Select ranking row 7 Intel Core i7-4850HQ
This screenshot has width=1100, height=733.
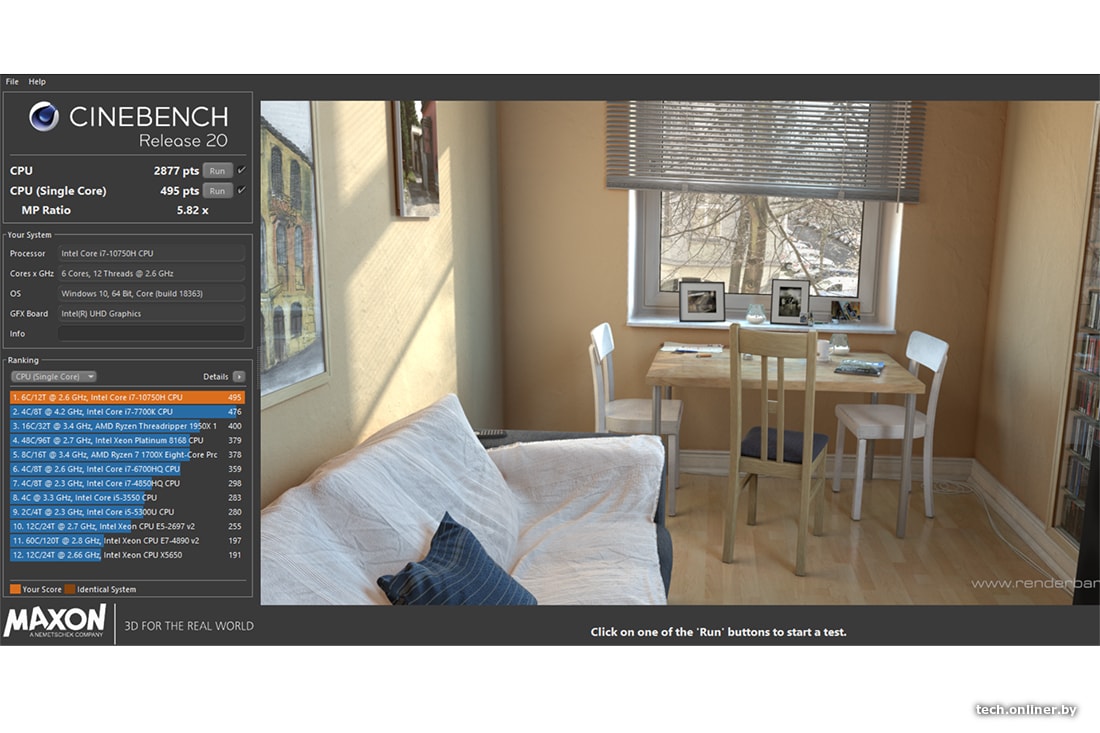(127, 483)
